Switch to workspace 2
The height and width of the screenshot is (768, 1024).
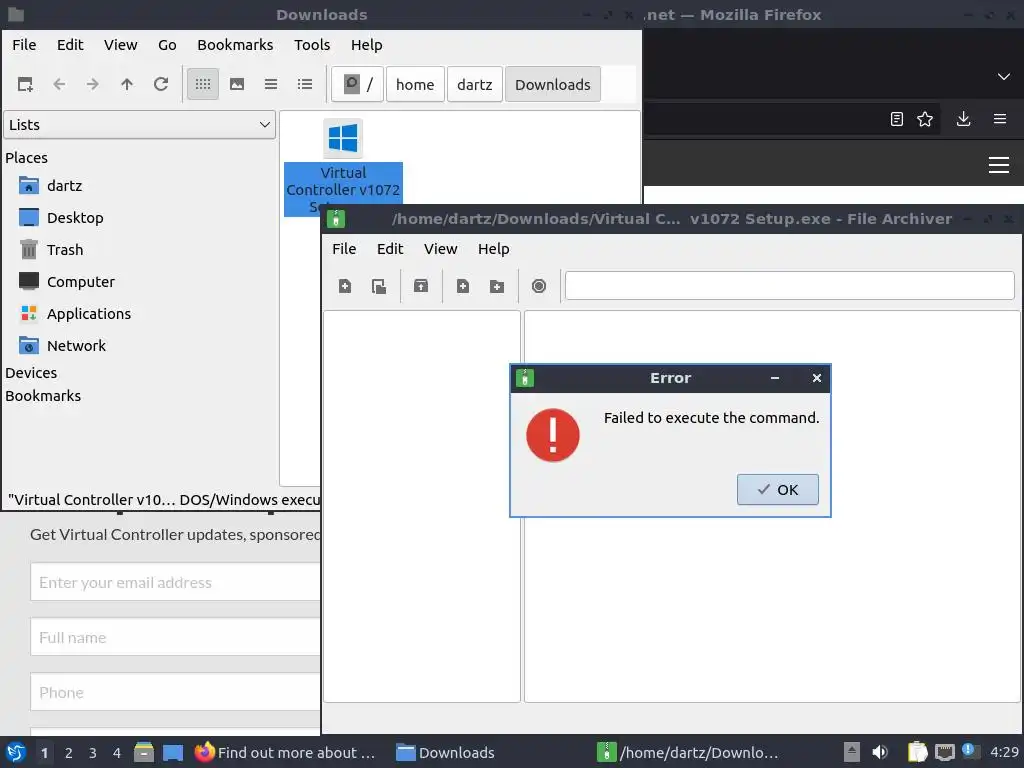click(x=69, y=753)
